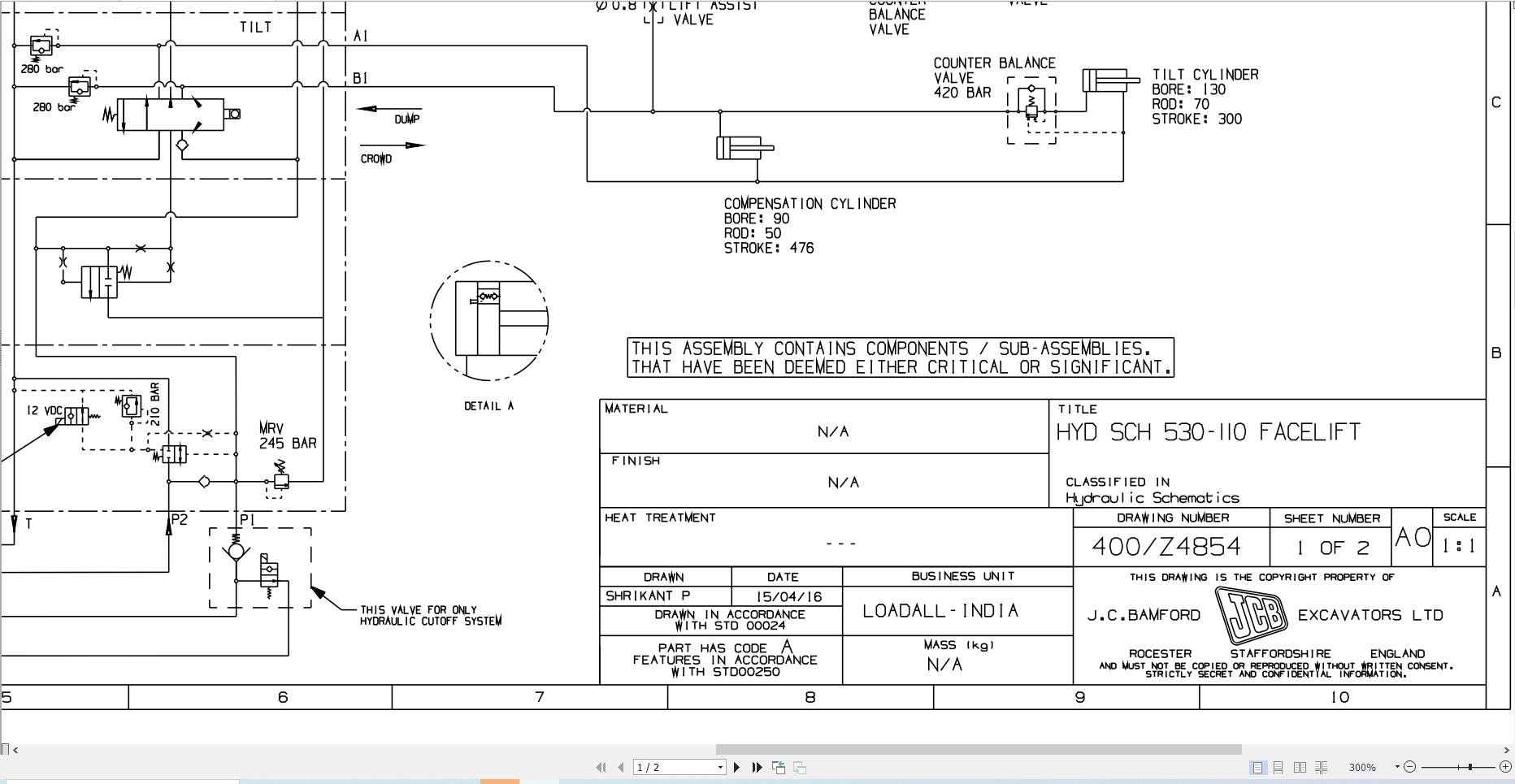
Task: Click the 300% zoom value
Action: pyautogui.click(x=1362, y=767)
